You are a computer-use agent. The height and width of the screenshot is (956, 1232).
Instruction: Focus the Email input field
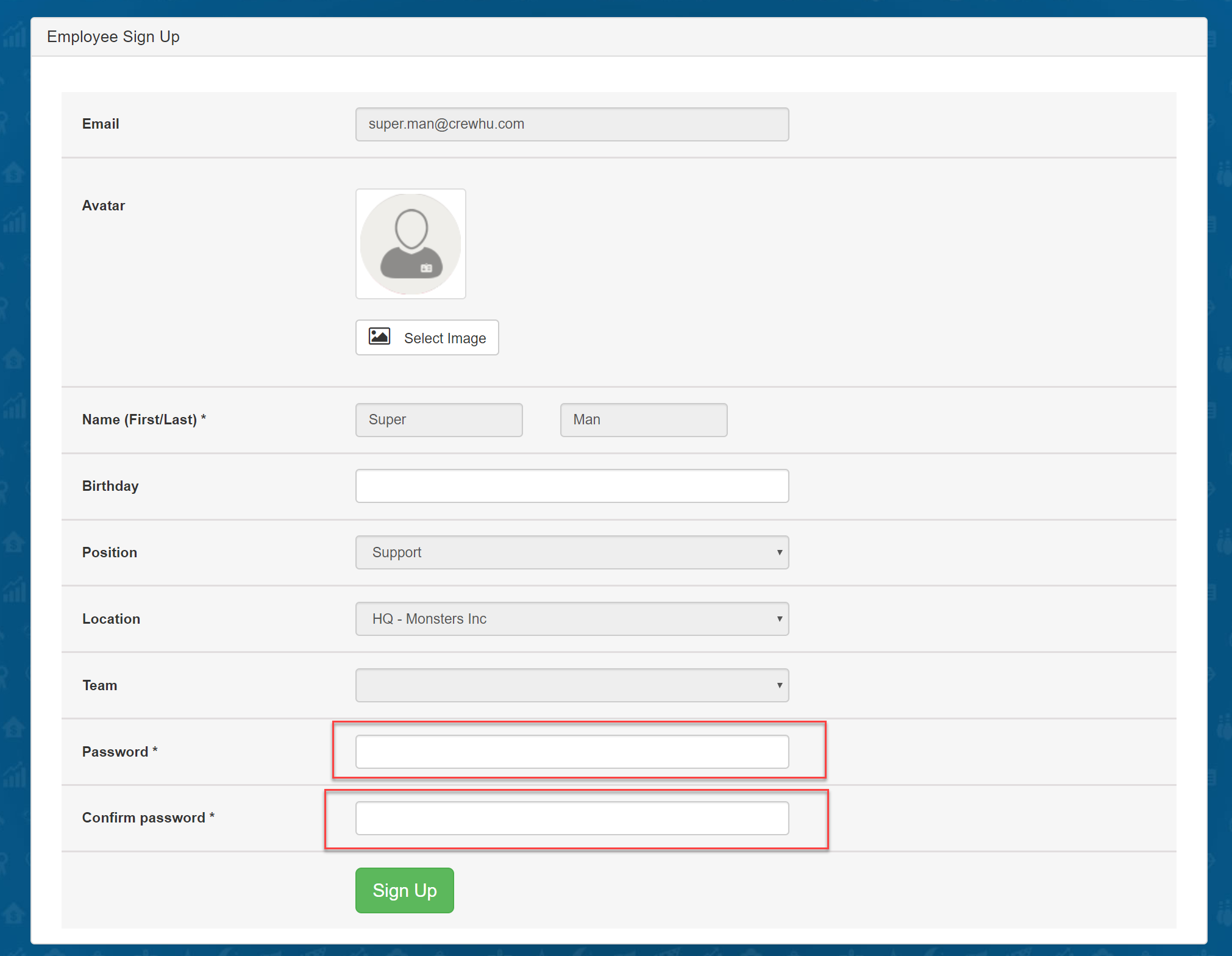click(x=572, y=124)
